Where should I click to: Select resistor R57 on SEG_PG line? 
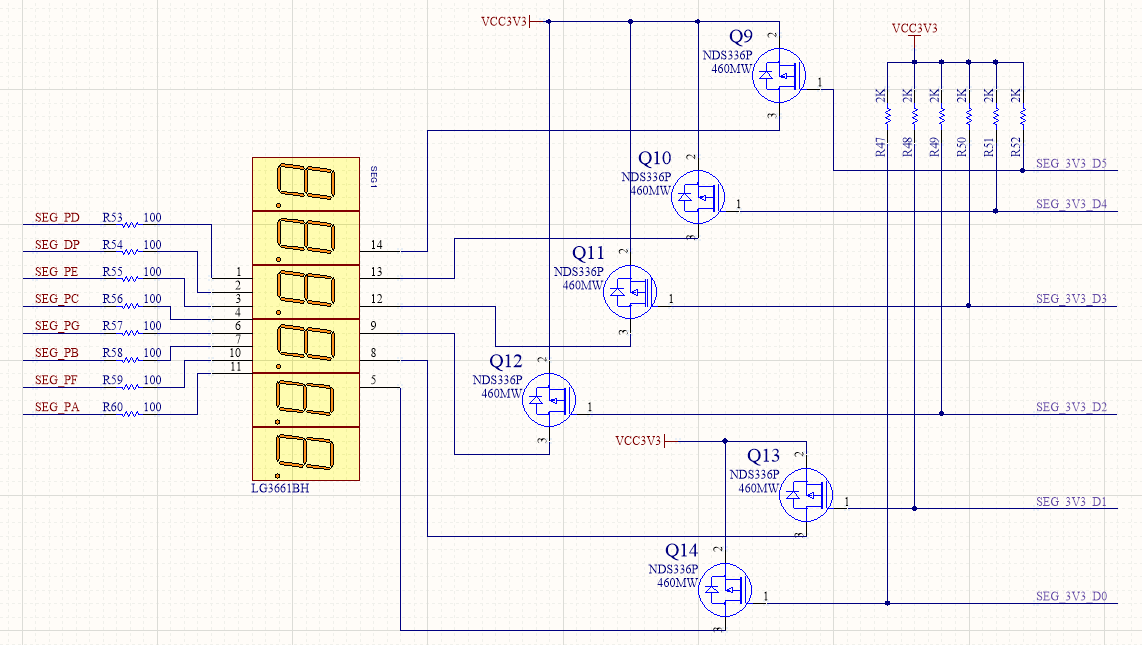click(x=130, y=333)
